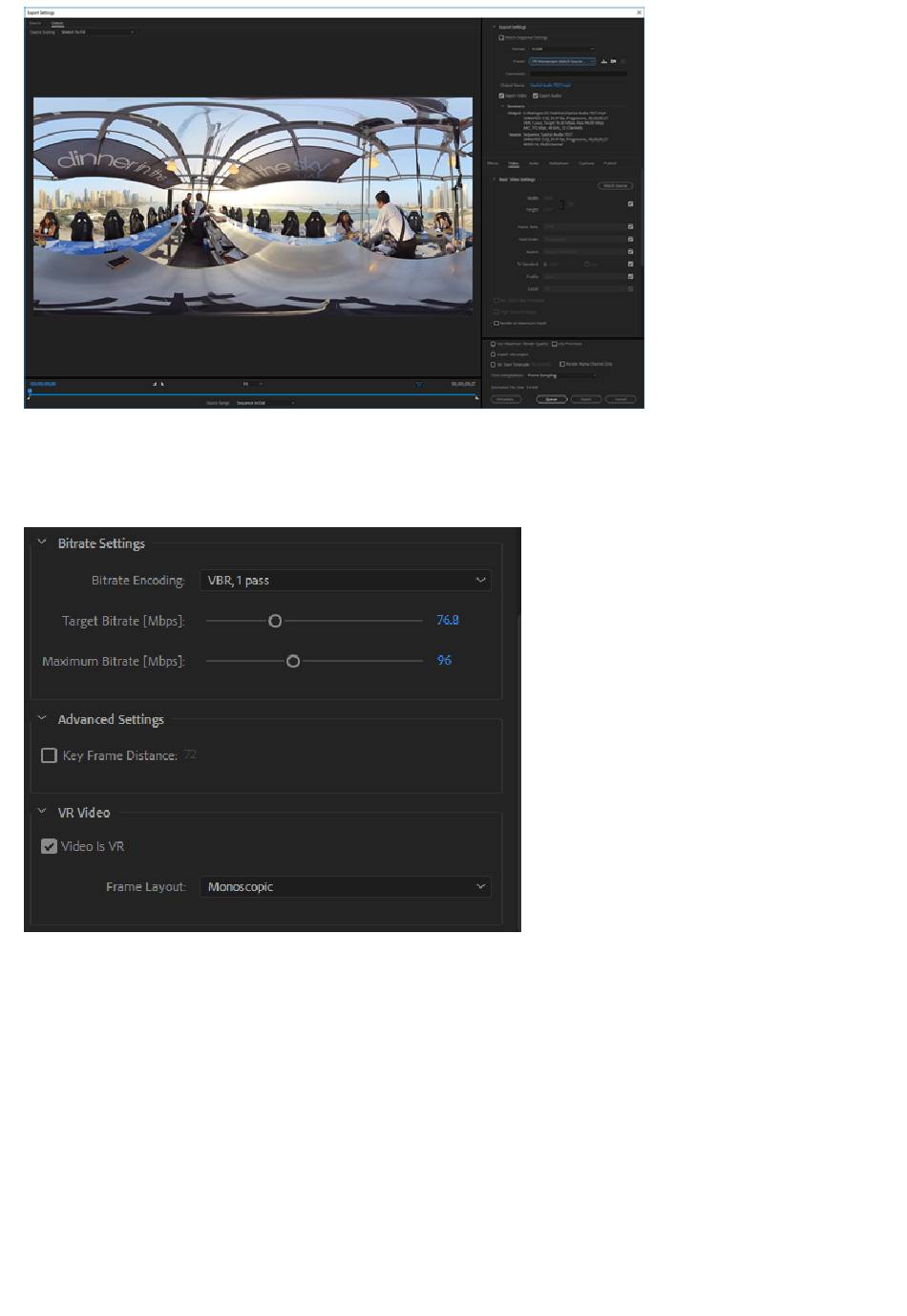The width and height of the screenshot is (907, 1316).
Task: Collapse the Bitrate Settings section
Action: pyautogui.click(x=42, y=542)
